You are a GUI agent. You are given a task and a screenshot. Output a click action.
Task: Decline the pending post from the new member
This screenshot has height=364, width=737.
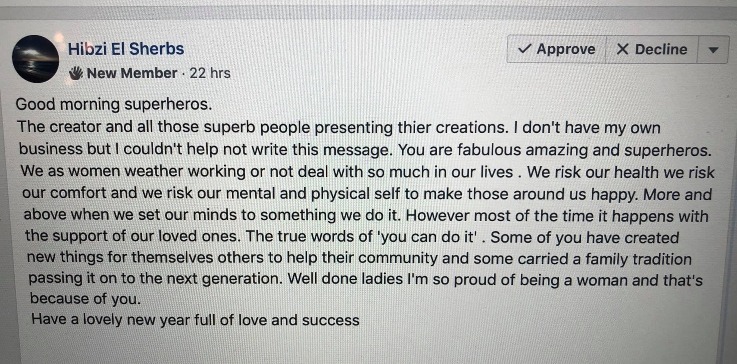coord(651,49)
